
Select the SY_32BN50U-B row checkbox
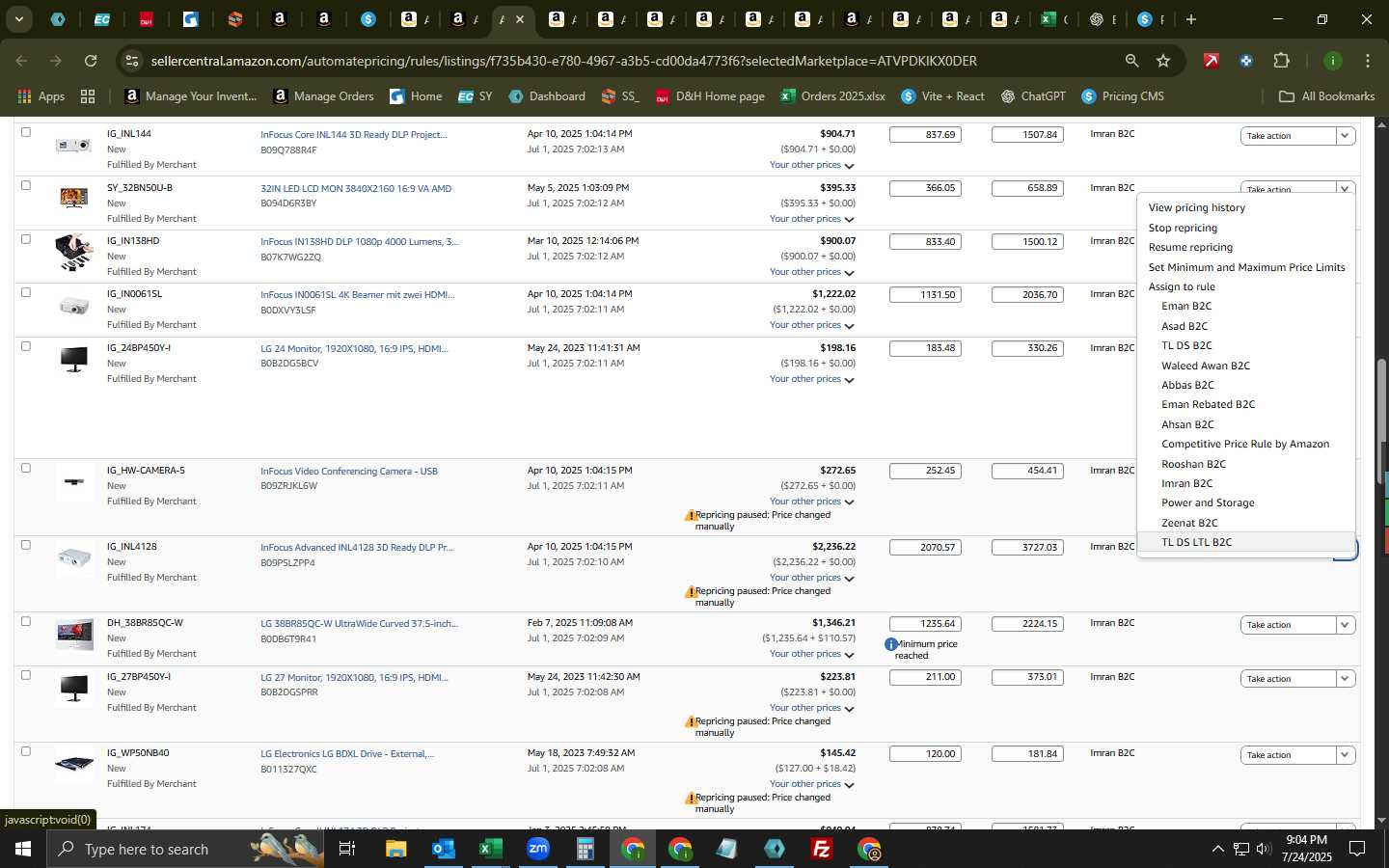[26, 185]
